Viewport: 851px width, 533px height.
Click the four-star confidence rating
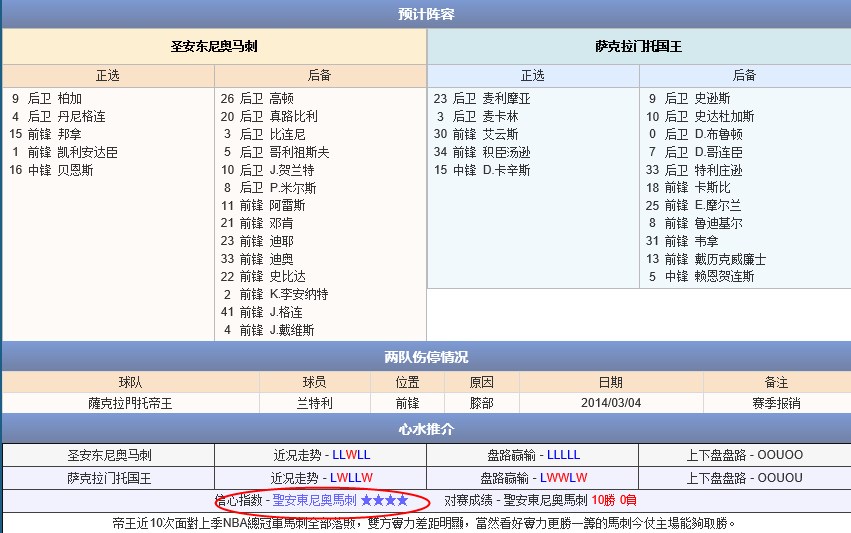click(x=384, y=500)
